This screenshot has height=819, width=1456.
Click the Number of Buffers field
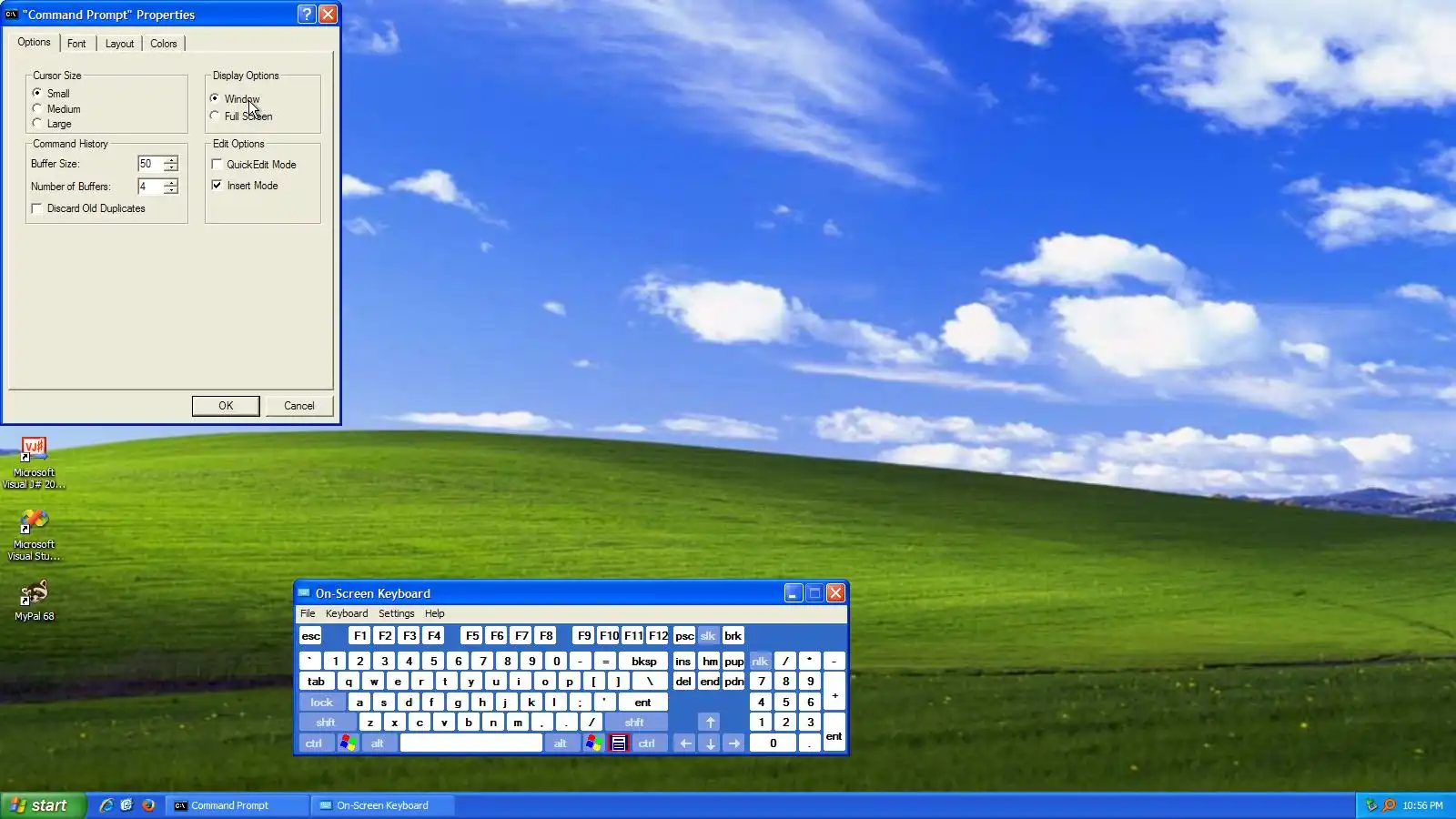[150, 187]
